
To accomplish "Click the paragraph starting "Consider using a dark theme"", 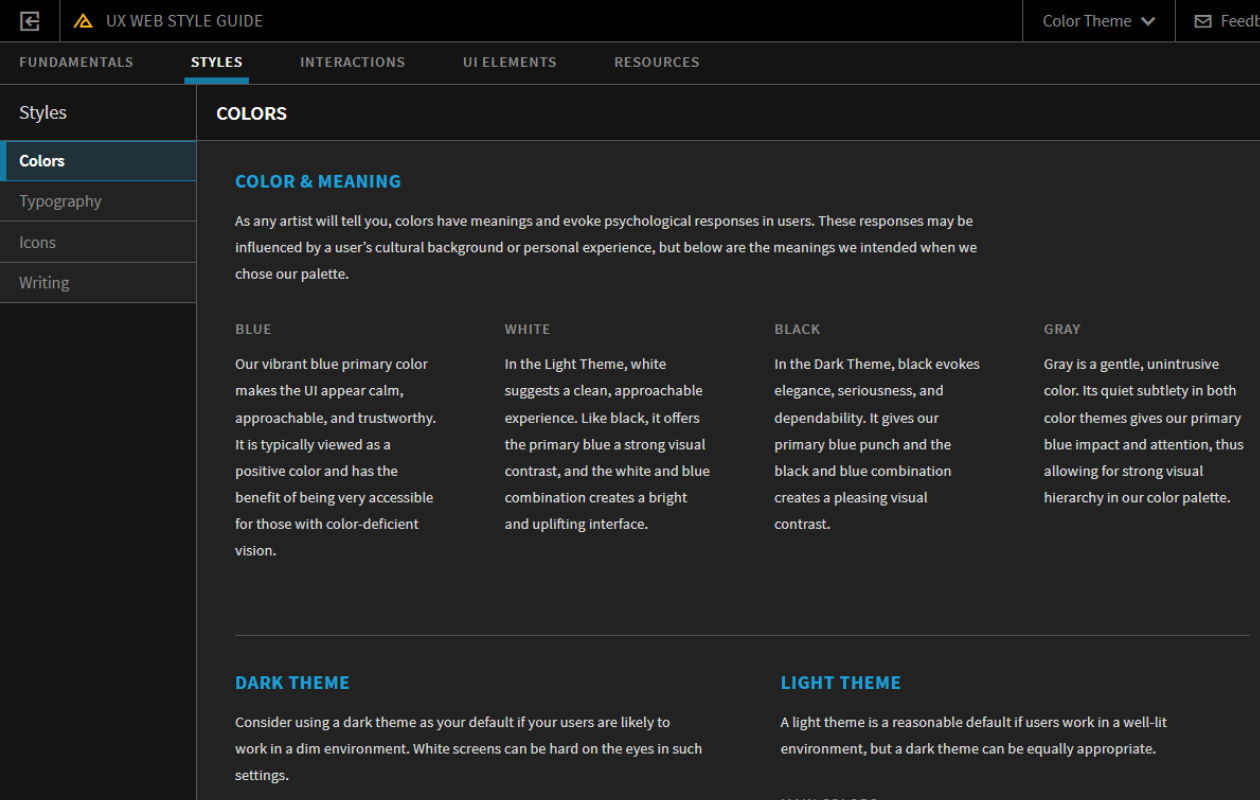I will click(469, 748).
